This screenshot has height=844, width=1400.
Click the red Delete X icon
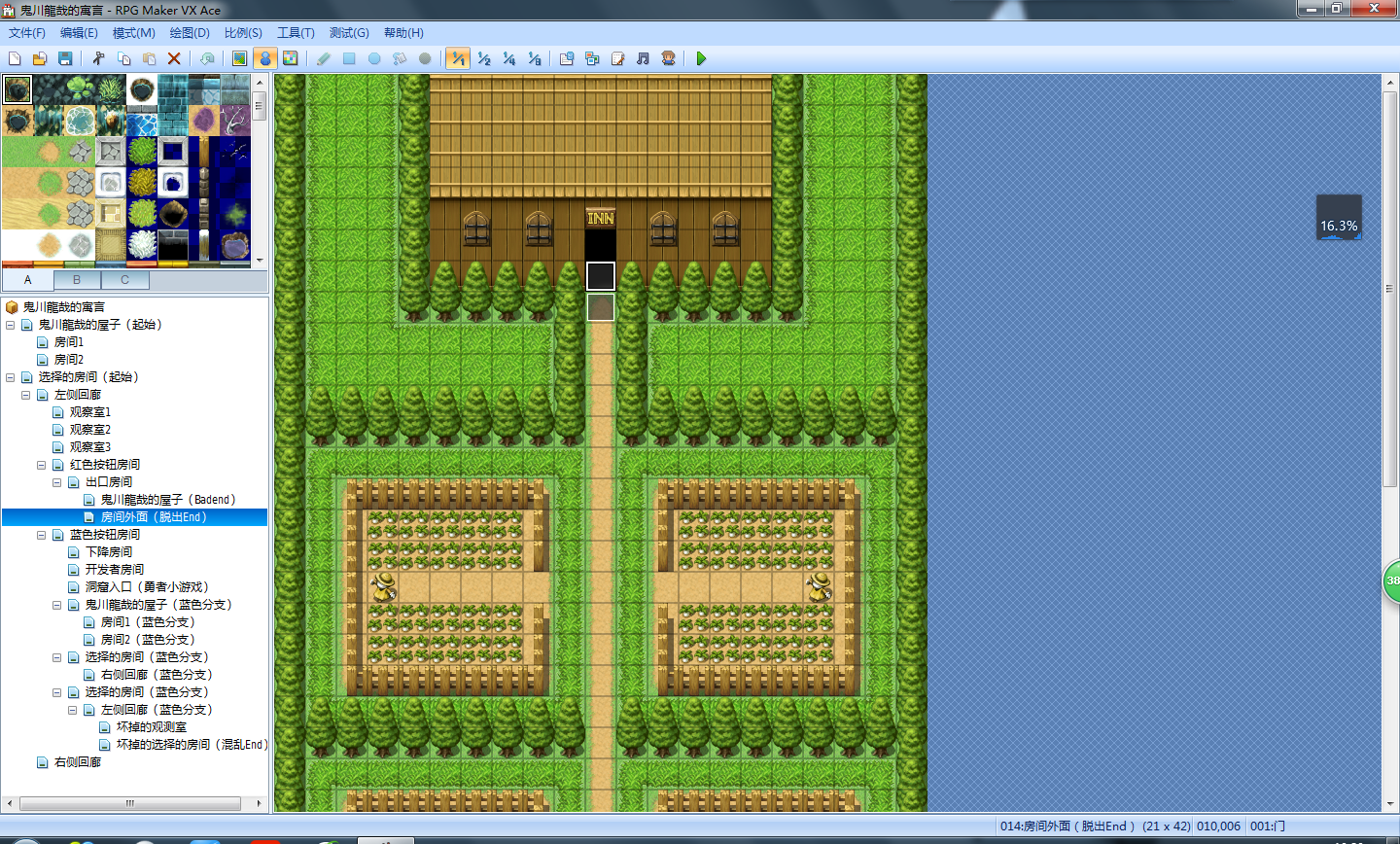(174, 58)
